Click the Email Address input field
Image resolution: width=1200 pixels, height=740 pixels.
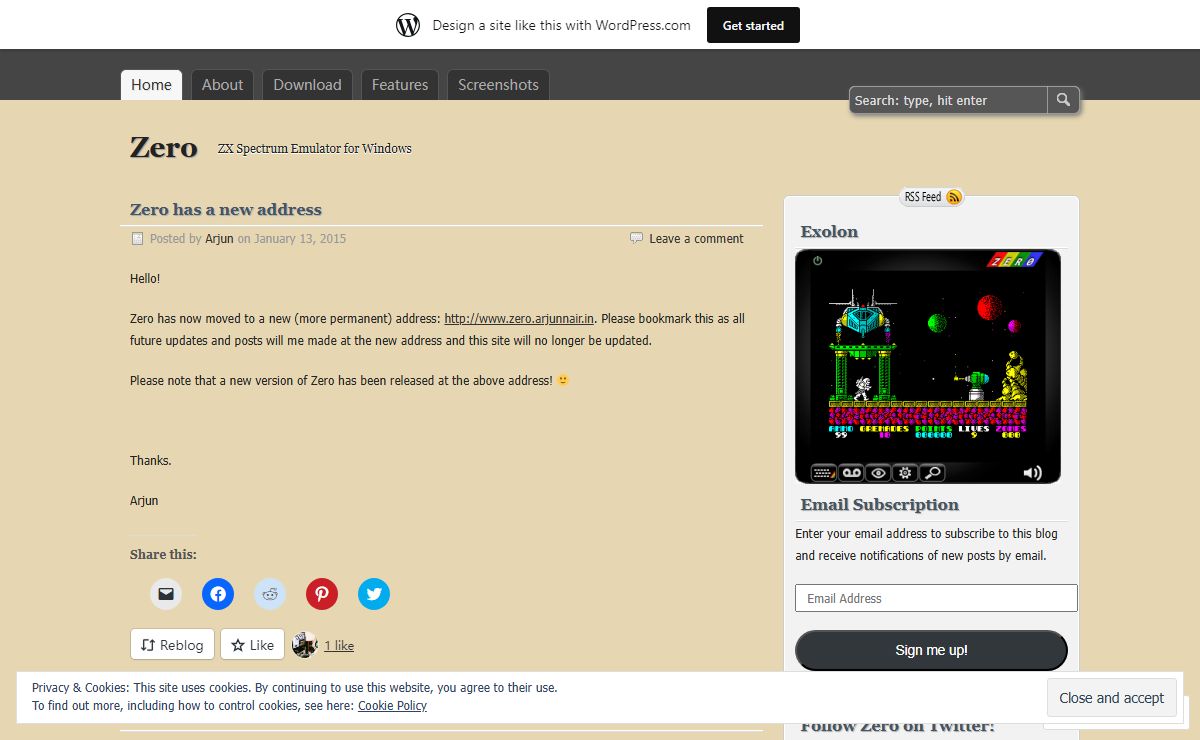click(936, 598)
